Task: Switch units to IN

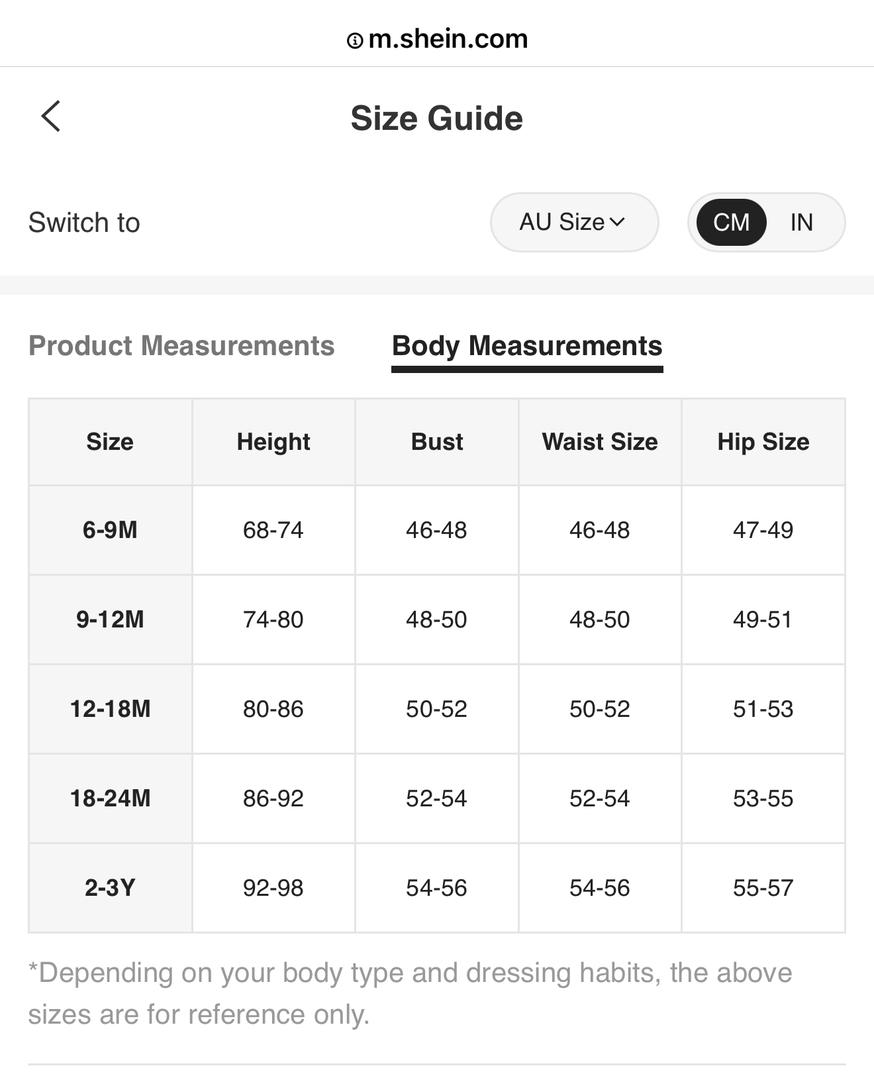Action: tap(802, 222)
